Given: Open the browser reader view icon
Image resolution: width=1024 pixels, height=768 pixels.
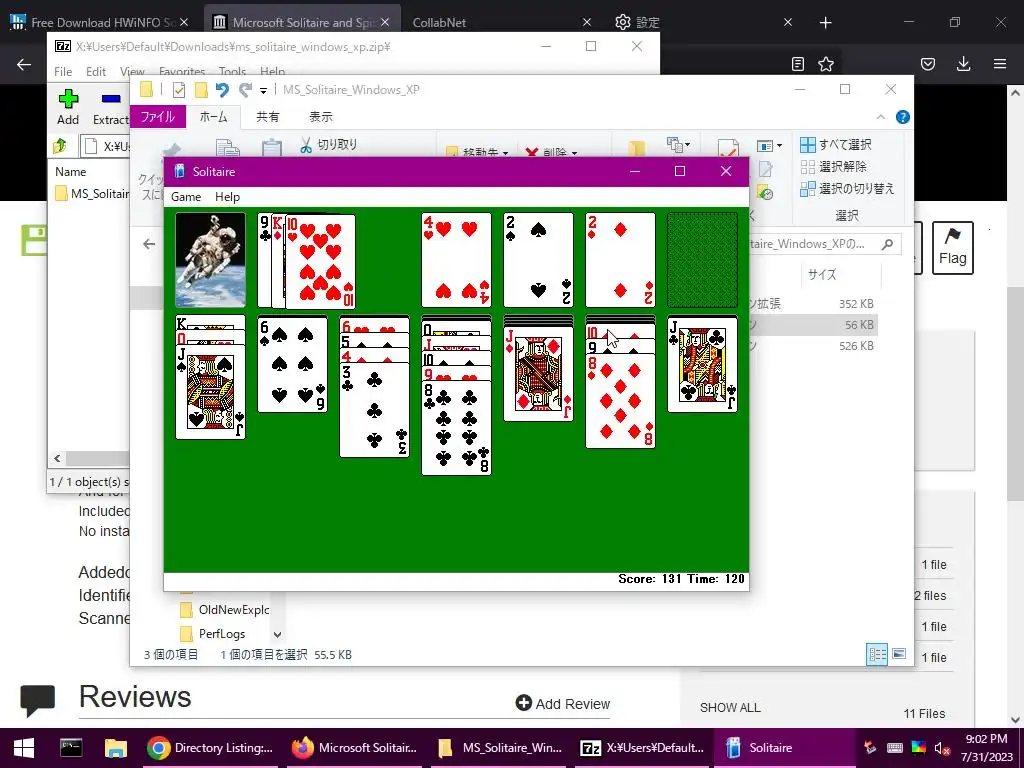Looking at the screenshot, I should click(797, 64).
